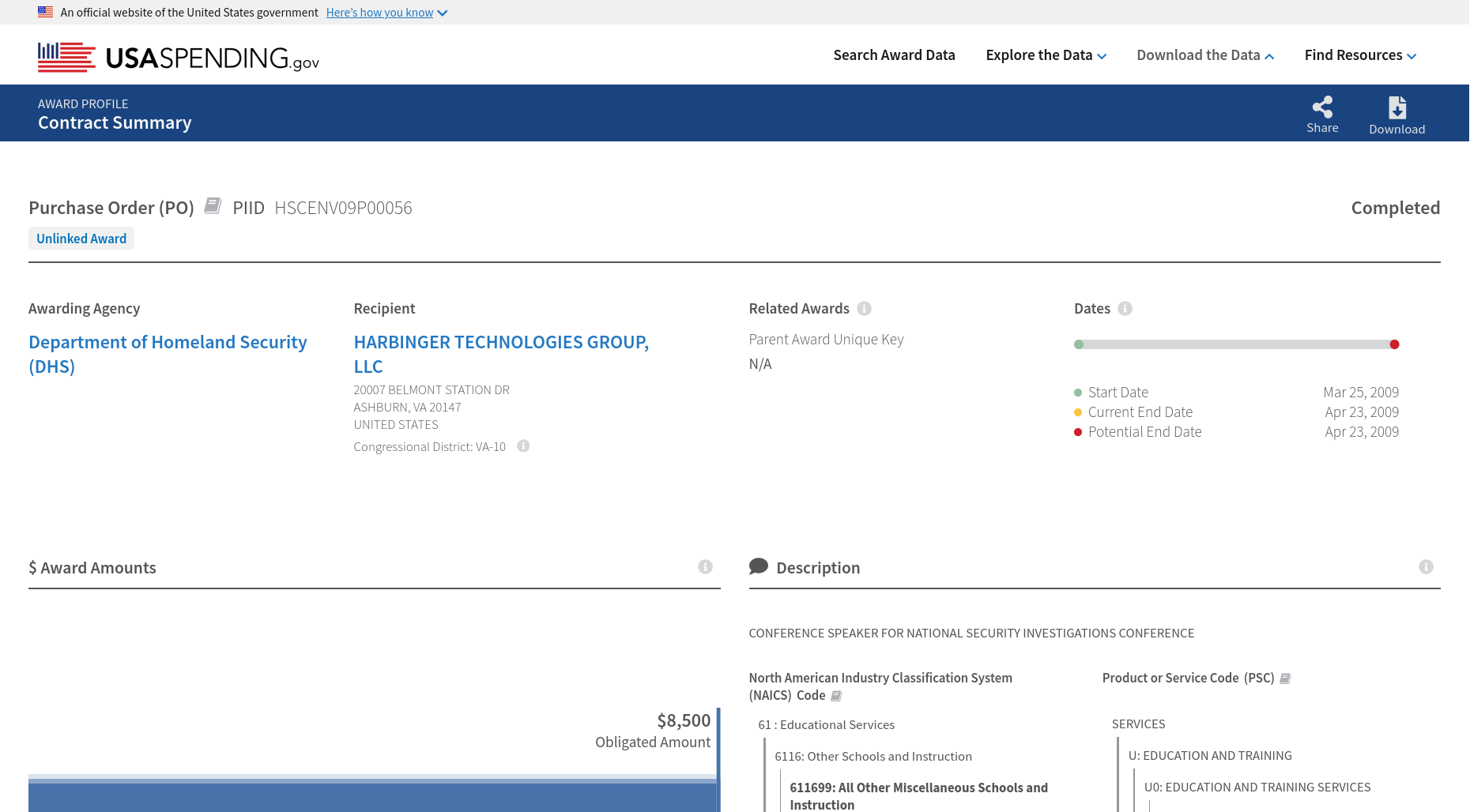Click Parent Award Unique Key N/A value
The width and height of the screenshot is (1470, 812).
760,364
